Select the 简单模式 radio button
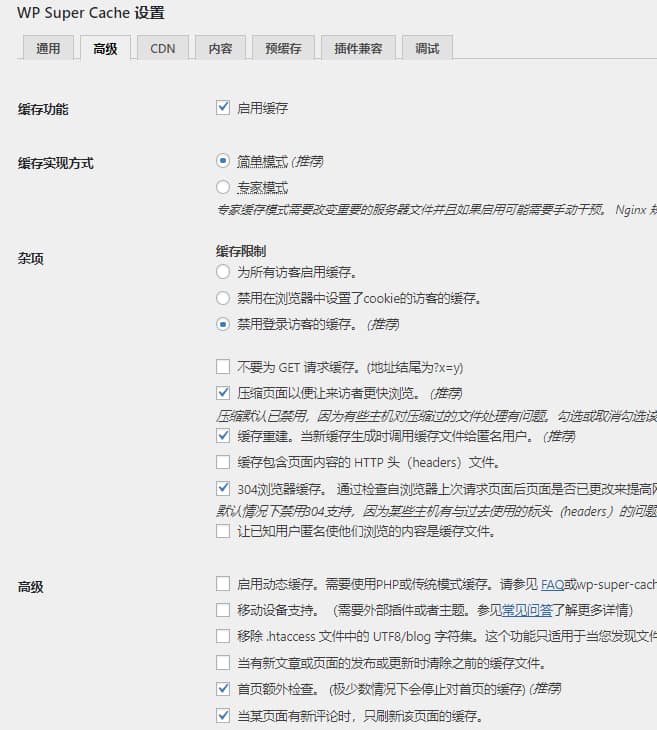Screen dimensions: 657x730 pos(223,161)
